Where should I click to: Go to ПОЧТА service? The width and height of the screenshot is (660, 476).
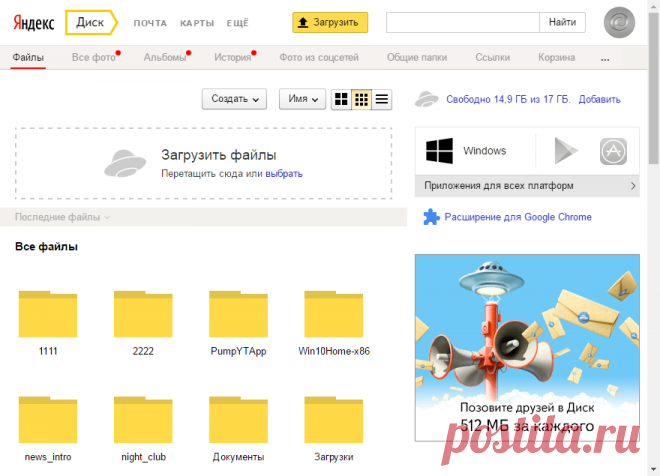[150, 23]
